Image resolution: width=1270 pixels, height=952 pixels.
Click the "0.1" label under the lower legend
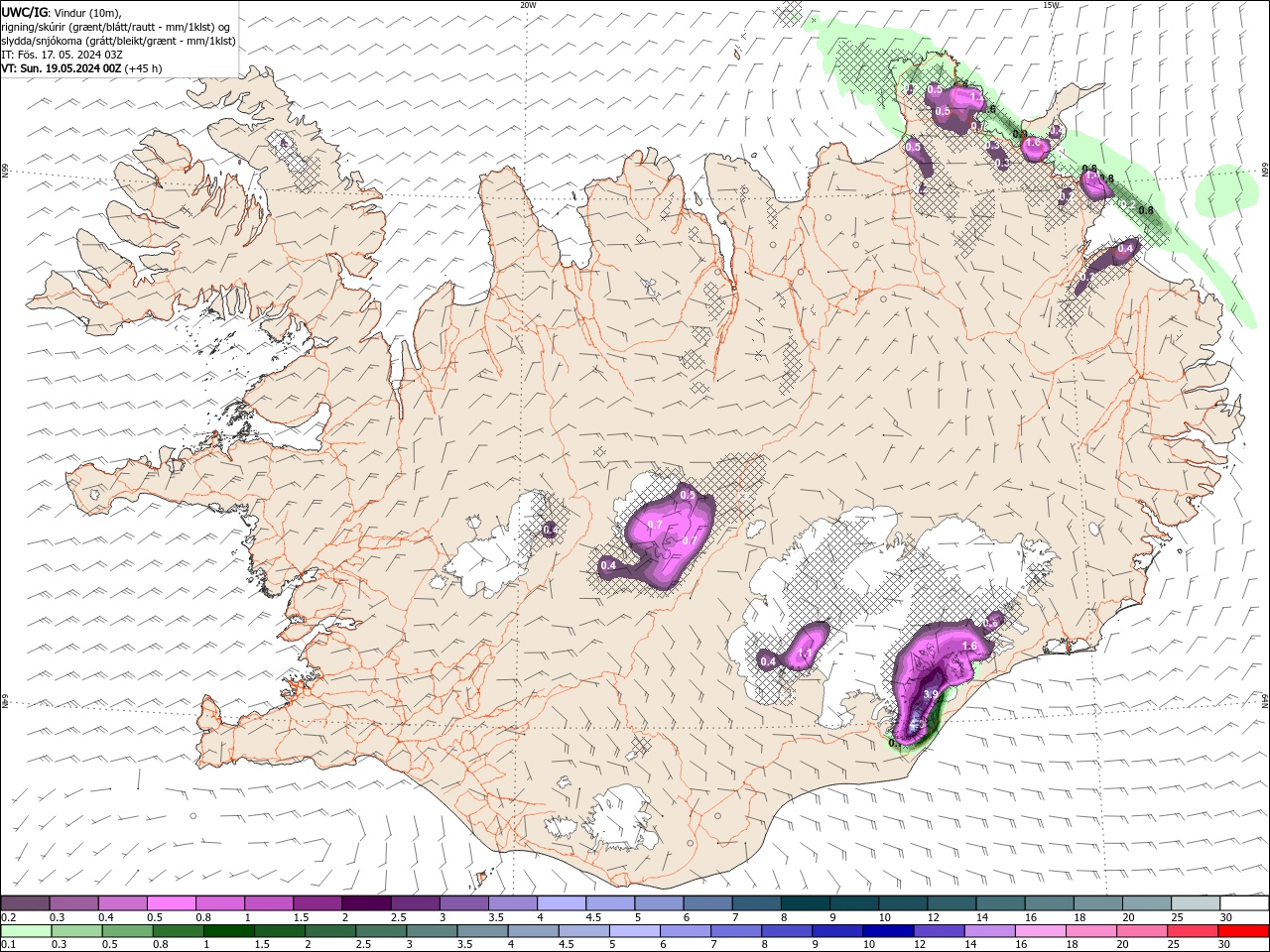8,945
